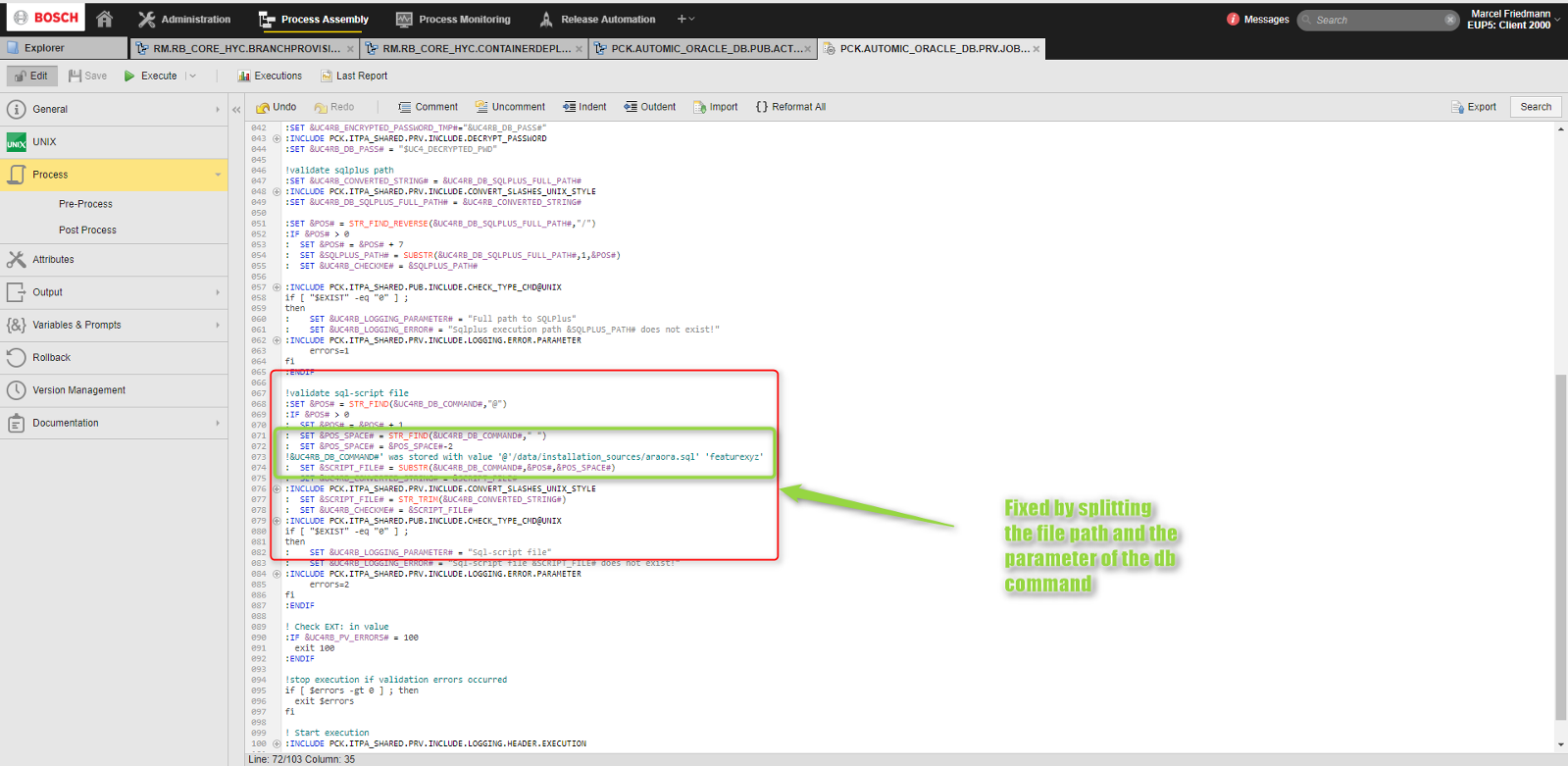Import script content
The height and width of the screenshot is (766, 1568).
point(716,107)
